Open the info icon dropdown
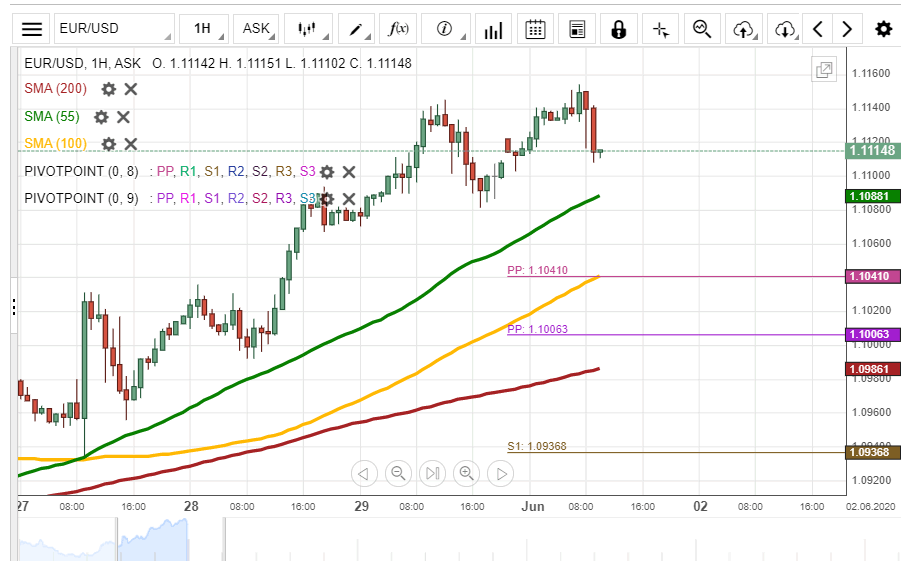Viewport: 913px width, 571px height. coord(445,29)
